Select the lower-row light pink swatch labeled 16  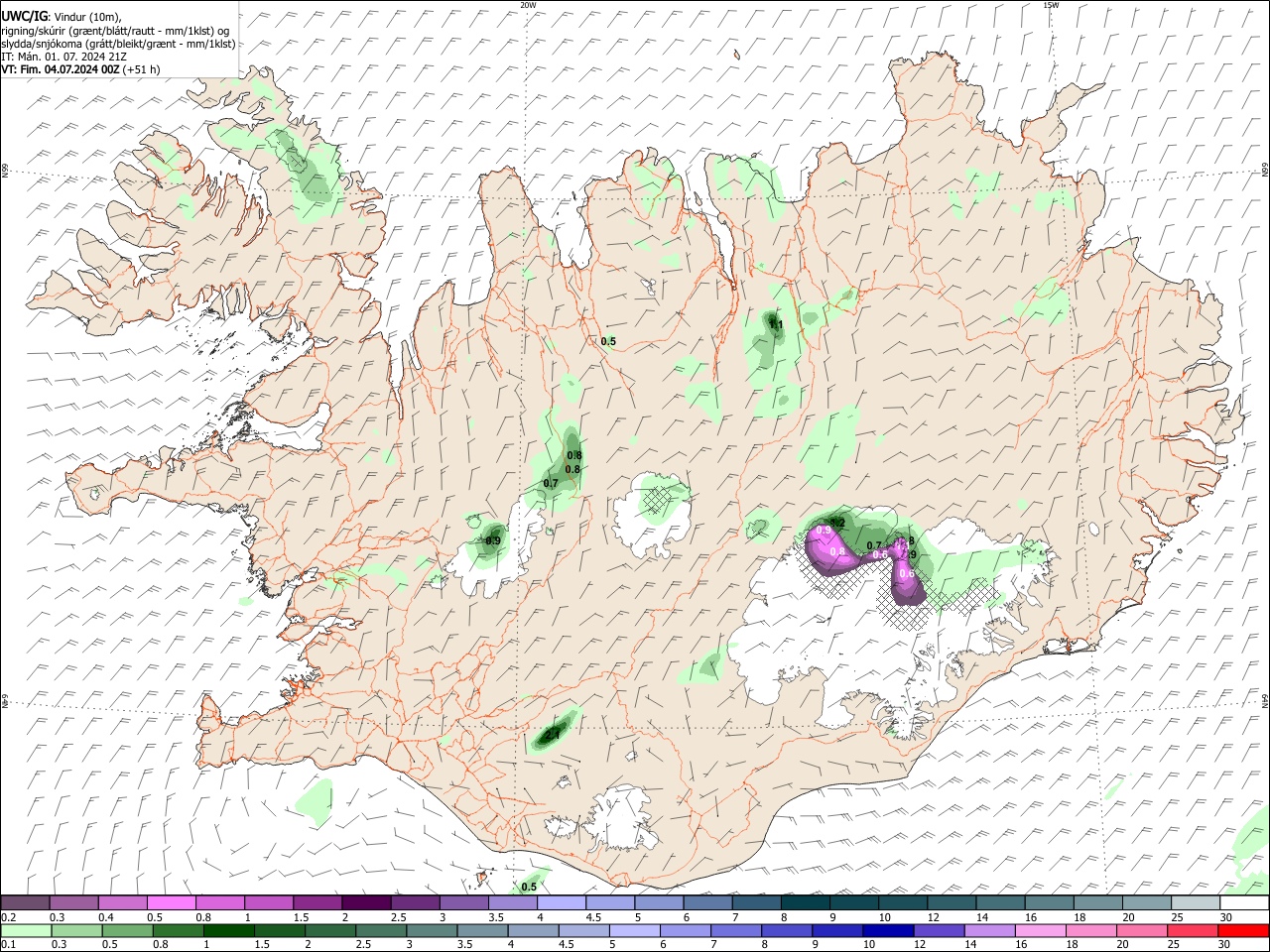coord(1041,930)
